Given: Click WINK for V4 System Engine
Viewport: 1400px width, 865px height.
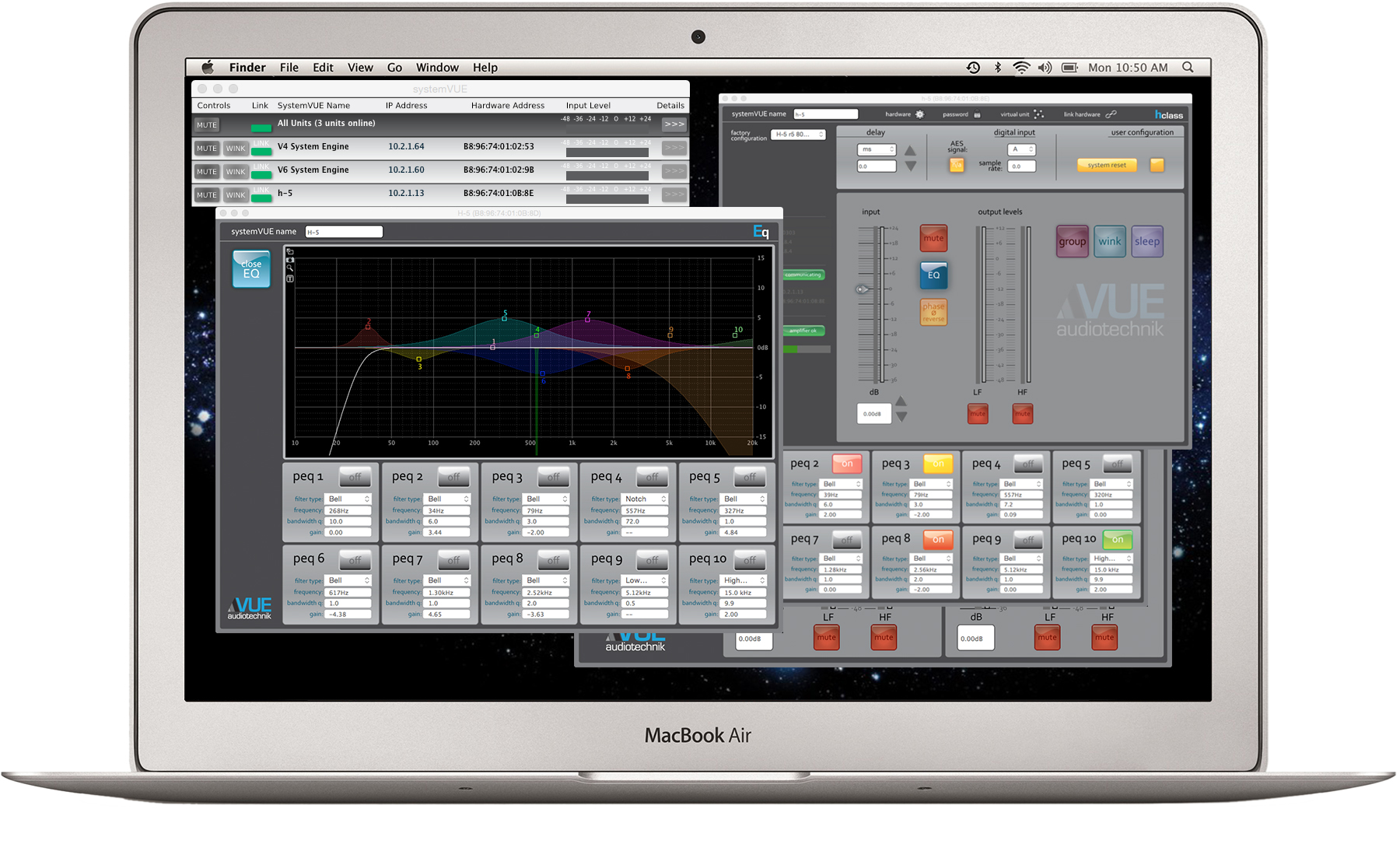Looking at the screenshot, I should [x=236, y=148].
